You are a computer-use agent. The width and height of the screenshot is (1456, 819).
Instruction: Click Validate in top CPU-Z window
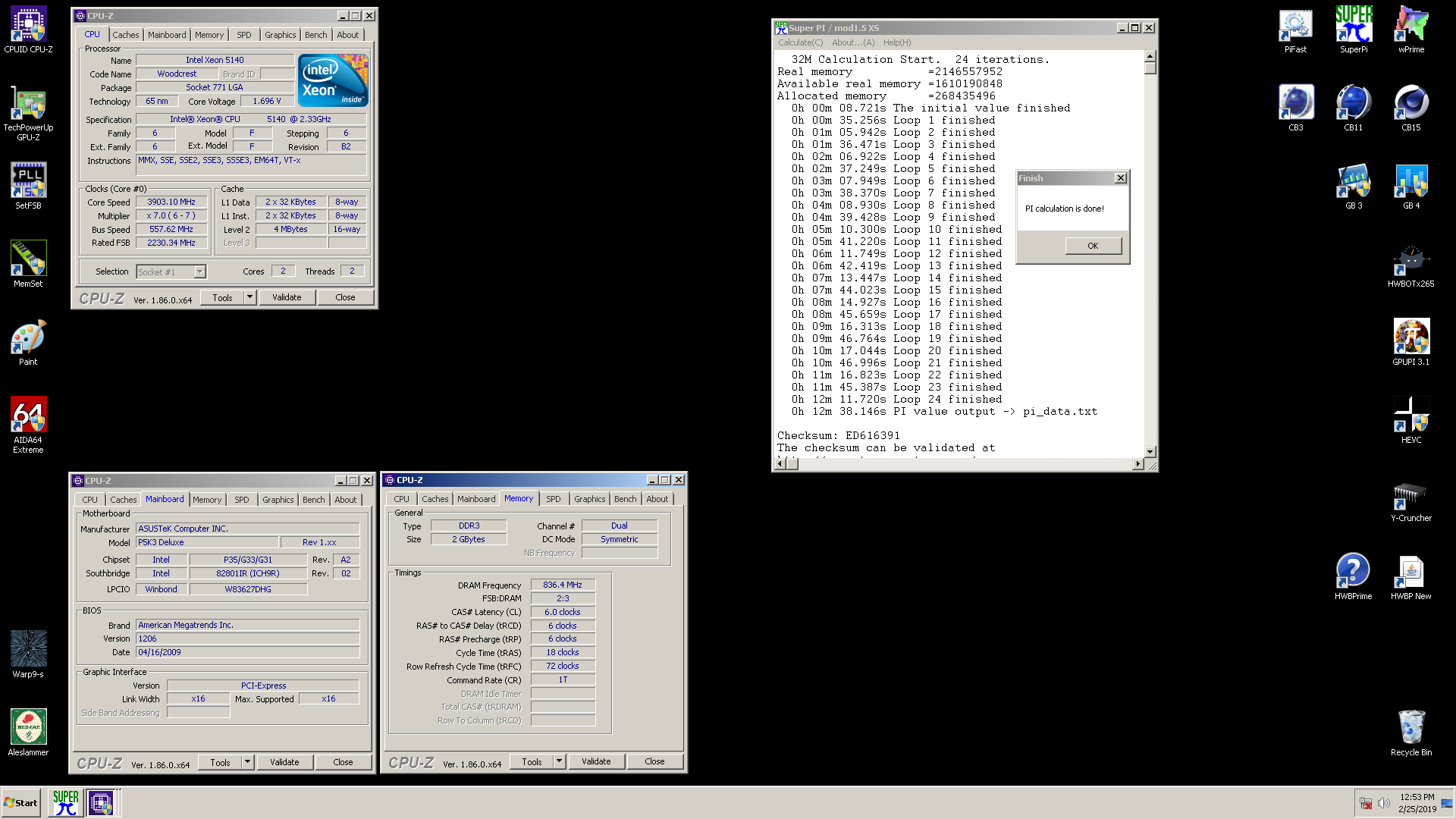[287, 297]
